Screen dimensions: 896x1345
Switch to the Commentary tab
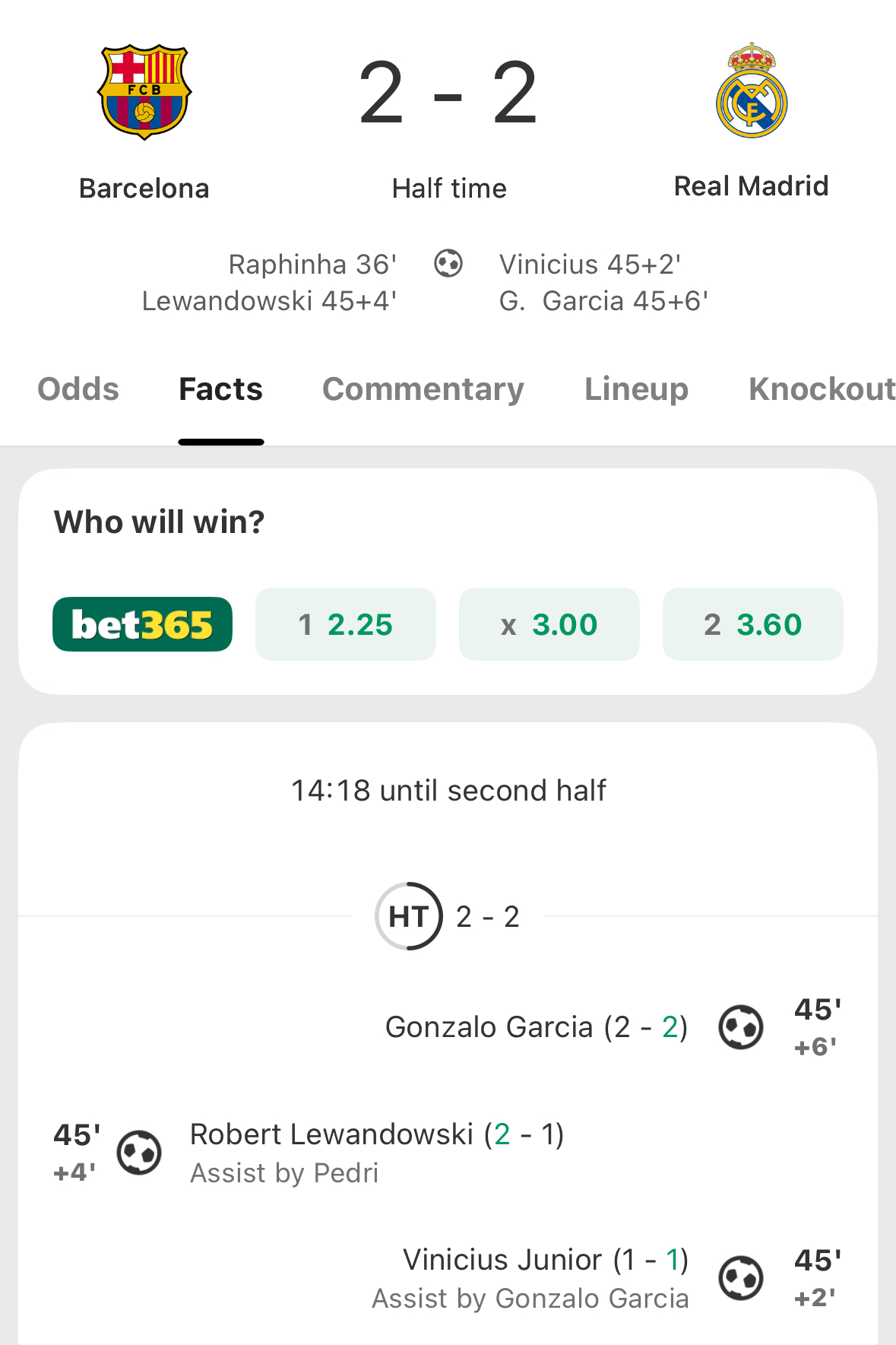click(x=423, y=389)
